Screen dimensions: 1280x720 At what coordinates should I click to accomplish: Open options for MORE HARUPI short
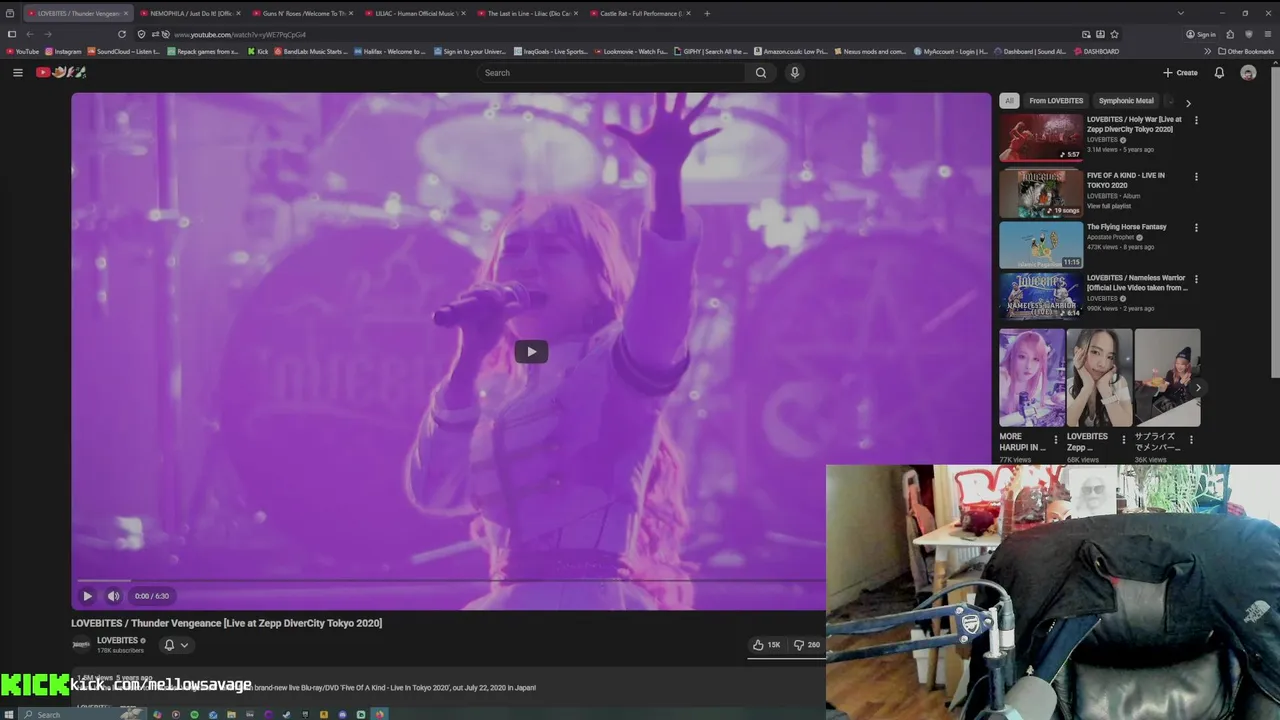click(1056, 439)
